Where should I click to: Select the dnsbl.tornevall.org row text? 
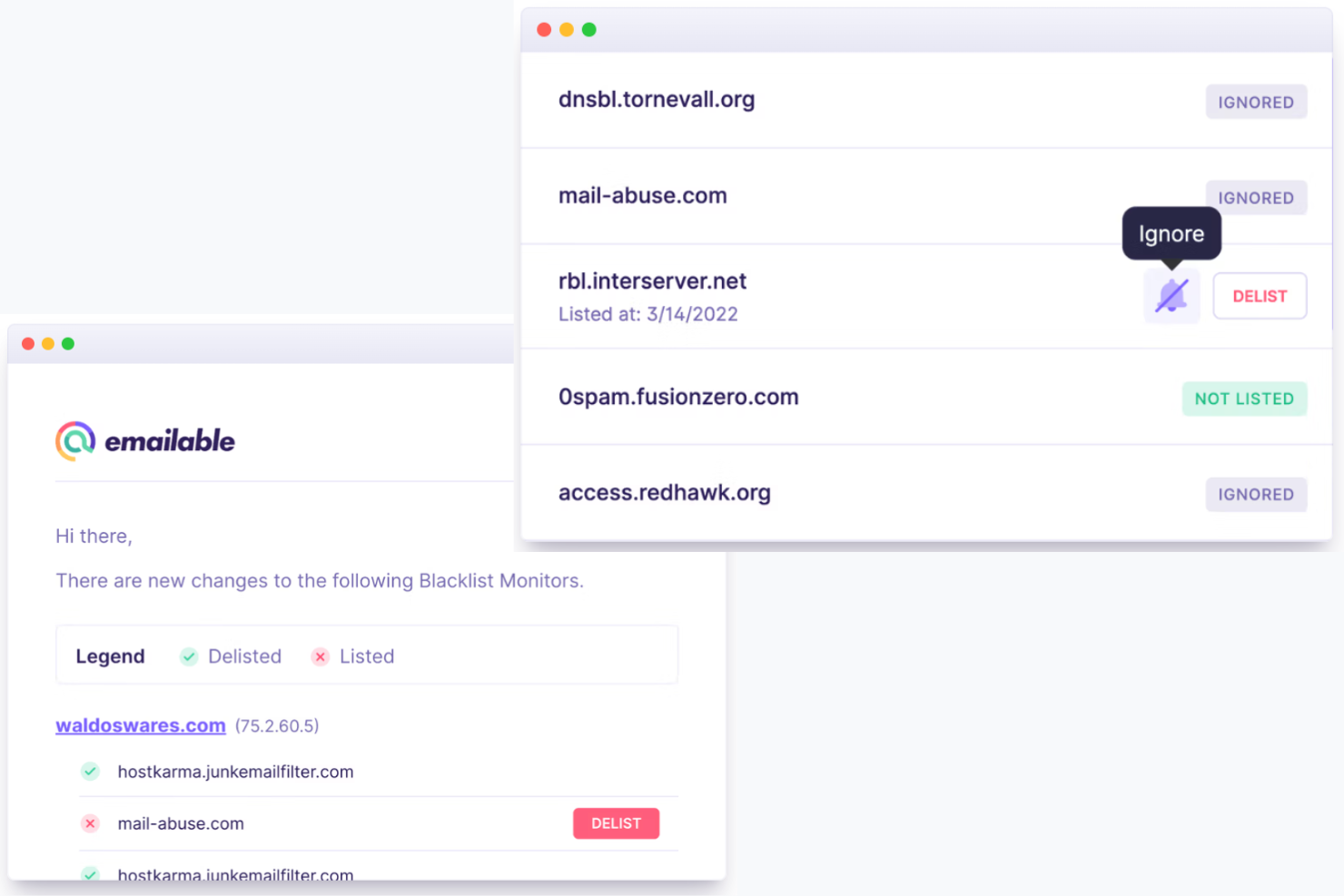coord(657,100)
